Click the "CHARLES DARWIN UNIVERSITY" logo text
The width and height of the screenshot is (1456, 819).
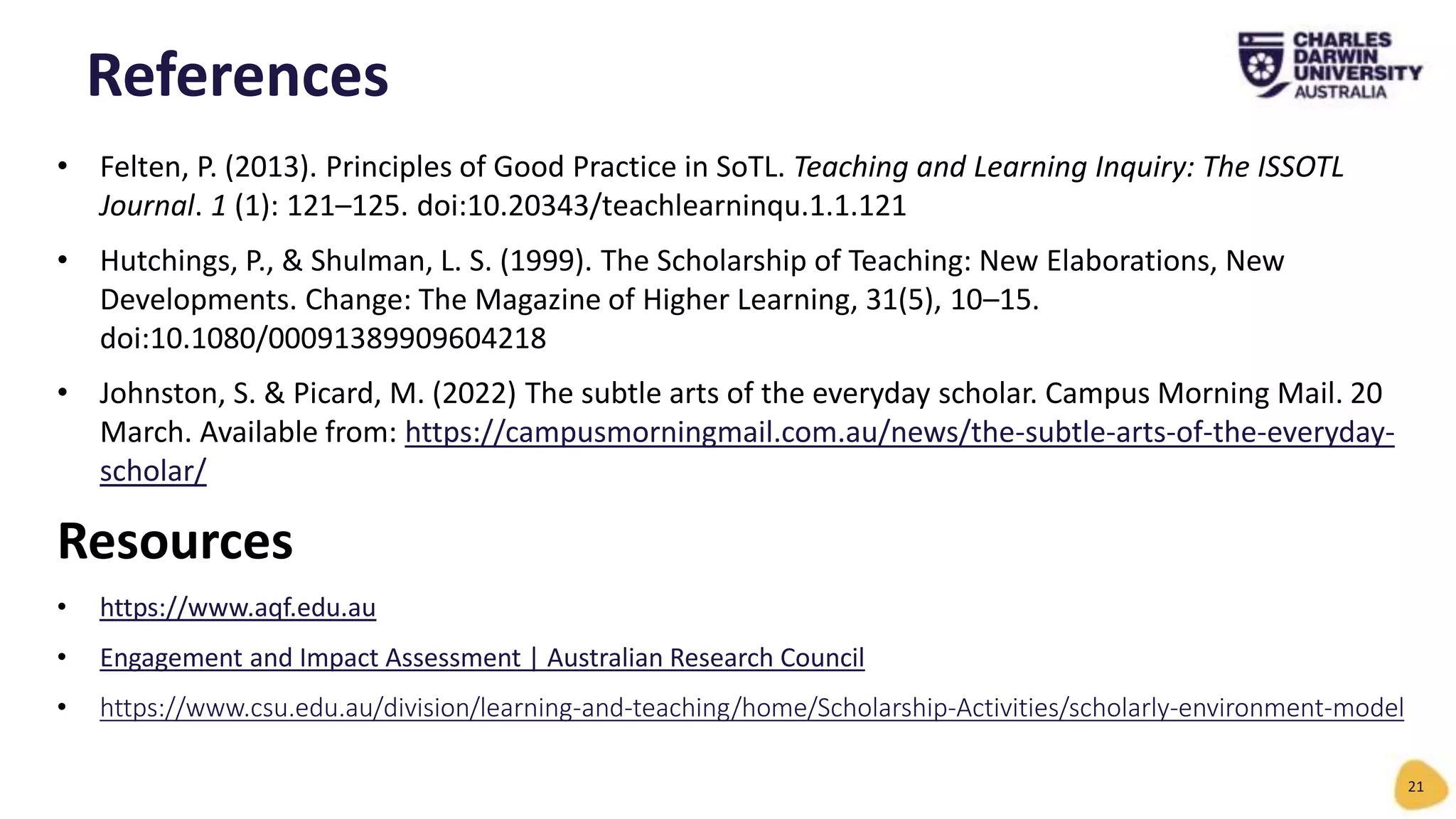click(x=1356, y=57)
